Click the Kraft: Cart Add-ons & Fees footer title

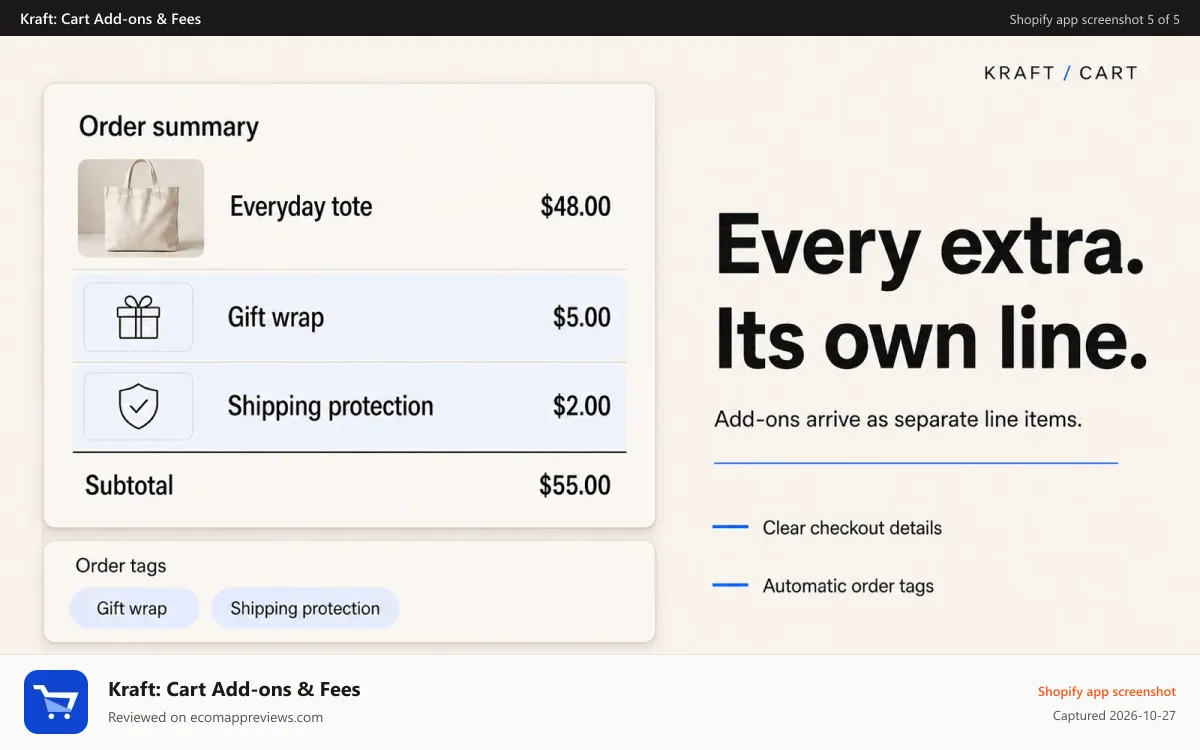pyautogui.click(x=234, y=689)
